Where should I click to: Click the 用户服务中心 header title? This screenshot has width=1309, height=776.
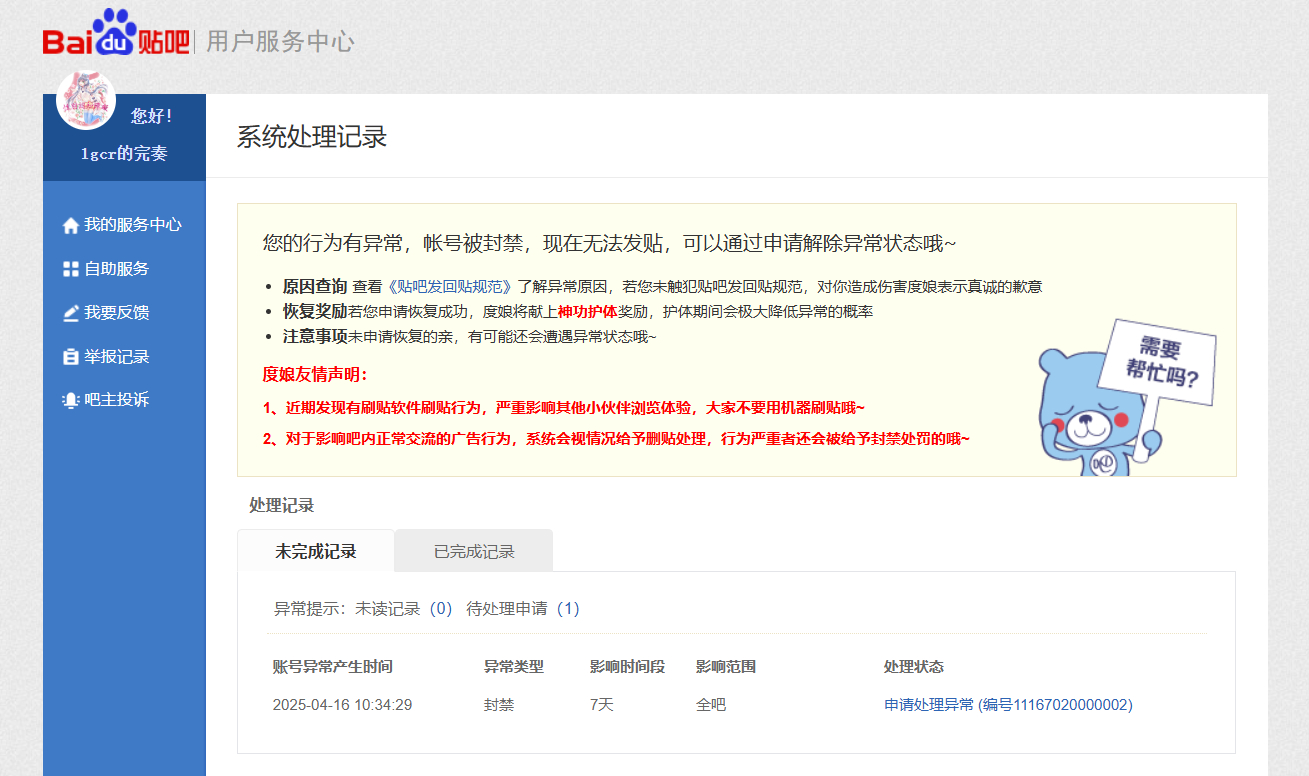280,42
